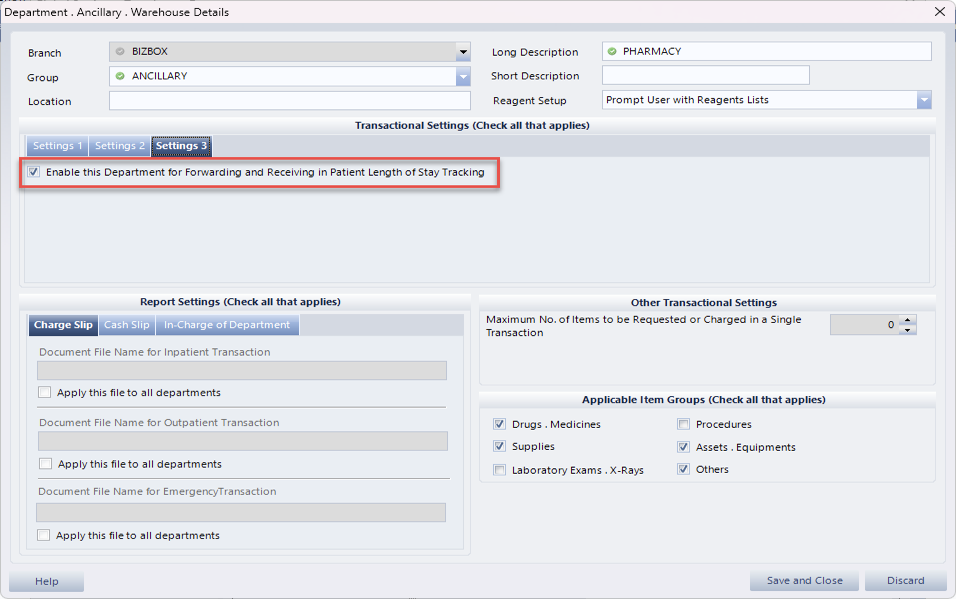956x599 pixels.
Task: Increase maximum items with the up arrow
Action: pos(908,320)
